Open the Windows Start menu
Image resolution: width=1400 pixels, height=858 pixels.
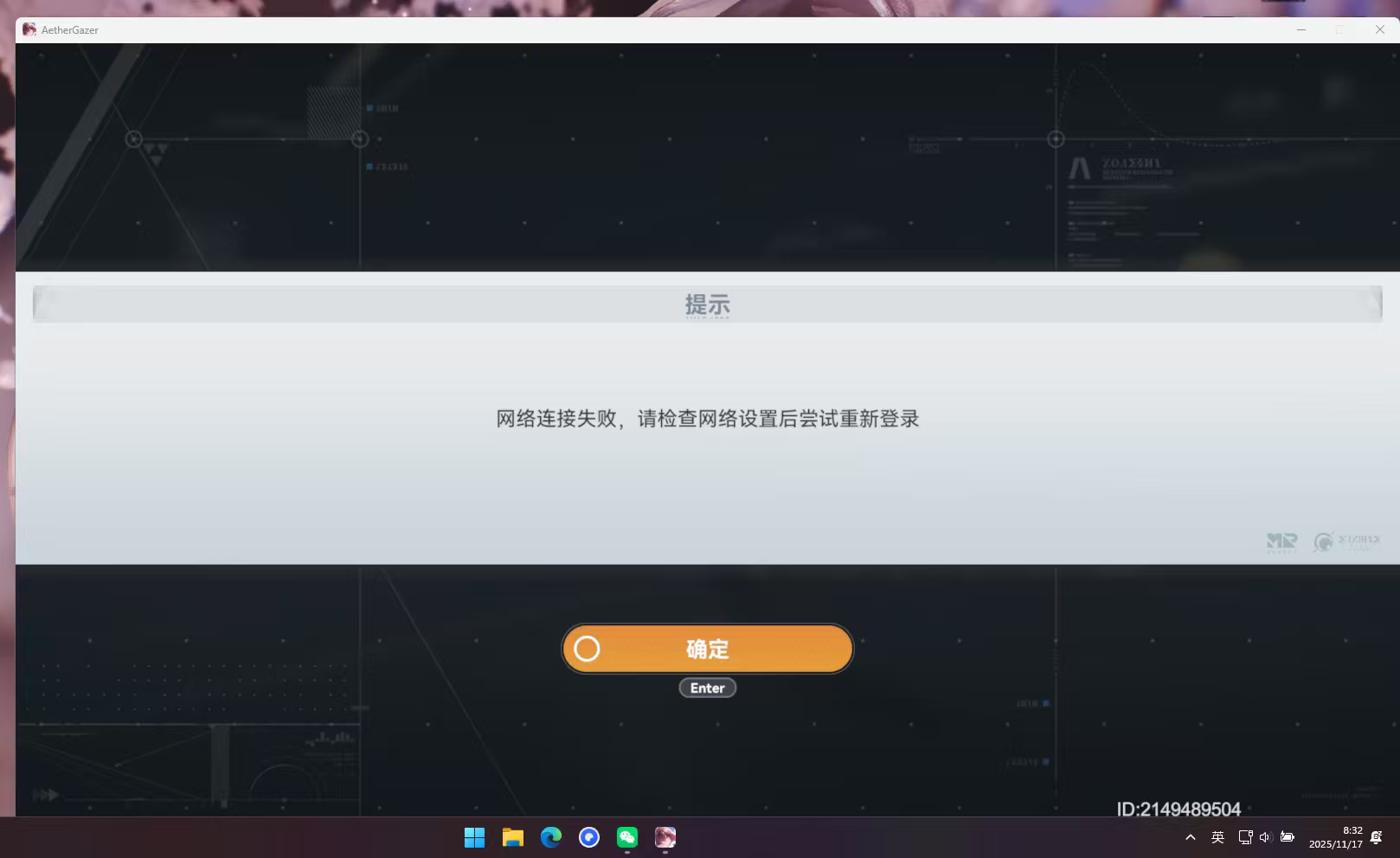click(474, 837)
